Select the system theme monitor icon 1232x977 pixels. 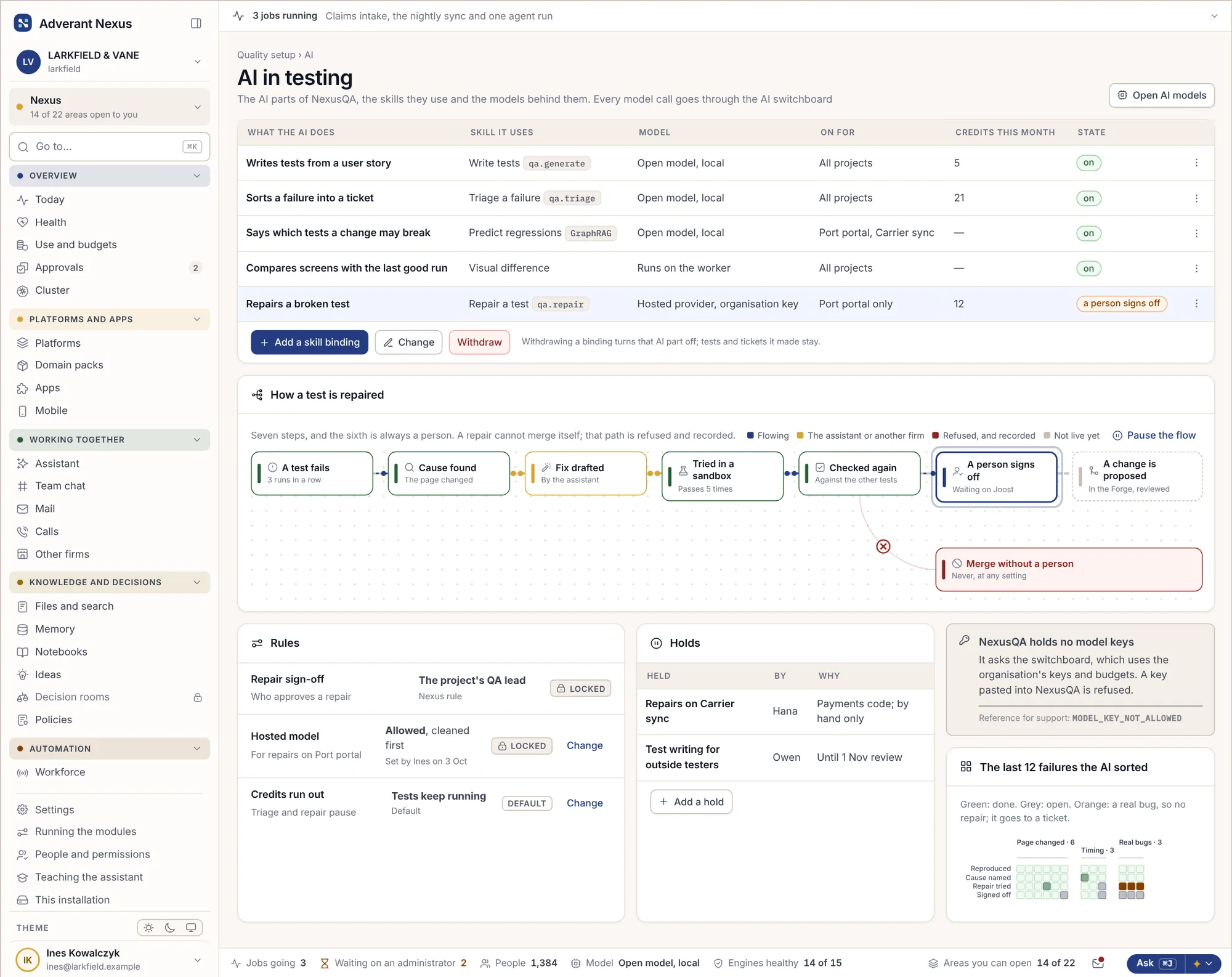tap(191, 928)
